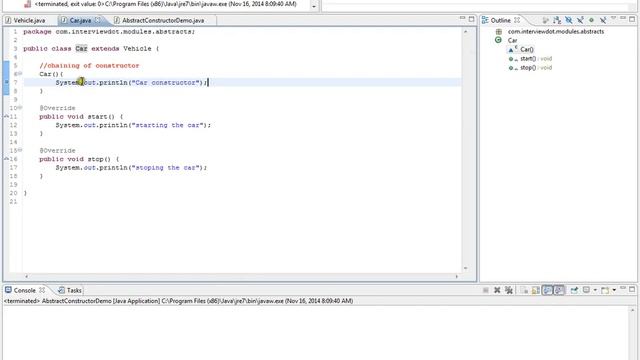
Task: Click the method icon beside start()
Action: [511, 59]
